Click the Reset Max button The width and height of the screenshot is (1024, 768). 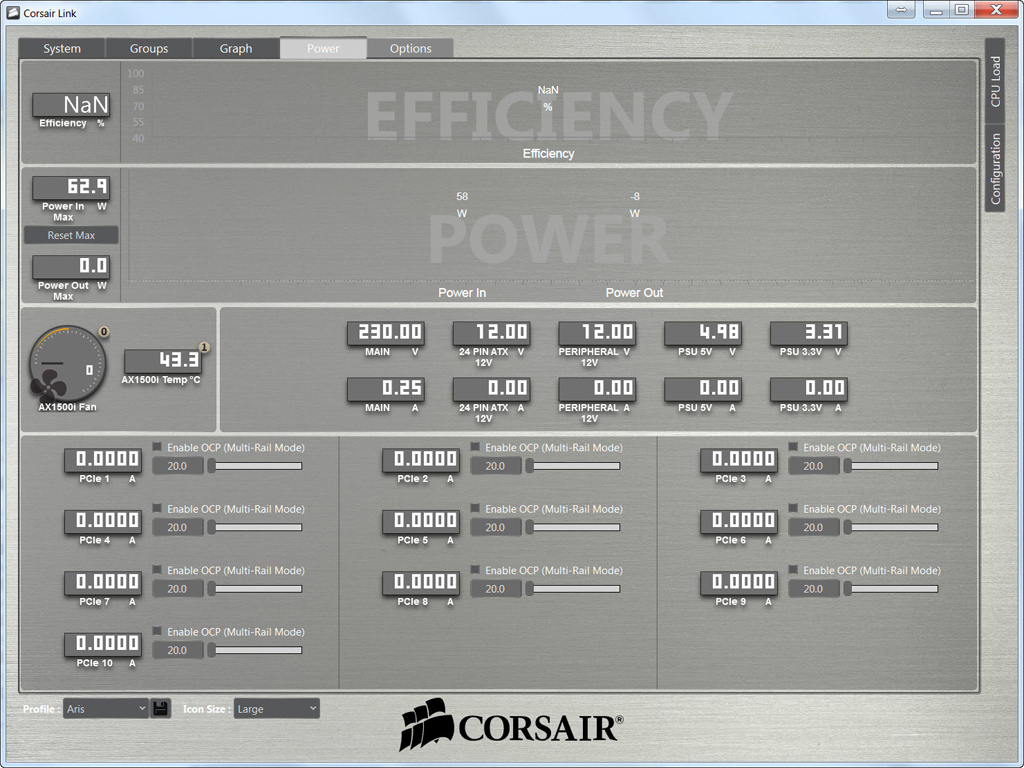[x=71, y=235]
